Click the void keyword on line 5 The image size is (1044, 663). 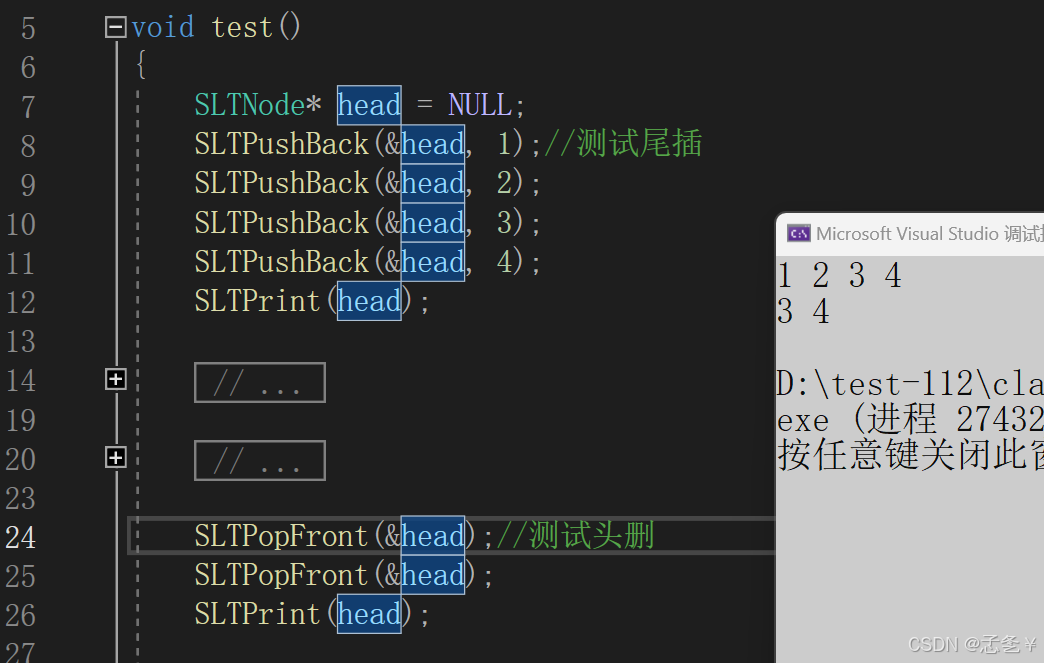(x=163, y=28)
